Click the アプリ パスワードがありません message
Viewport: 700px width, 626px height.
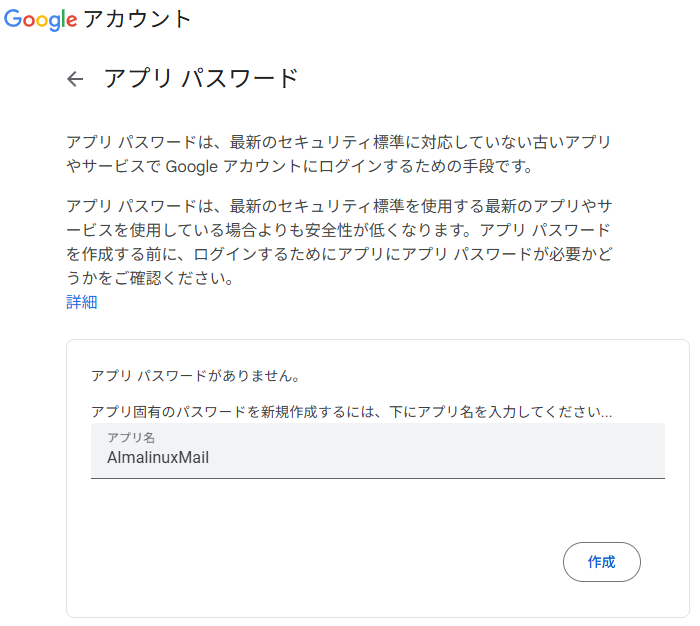(195, 376)
